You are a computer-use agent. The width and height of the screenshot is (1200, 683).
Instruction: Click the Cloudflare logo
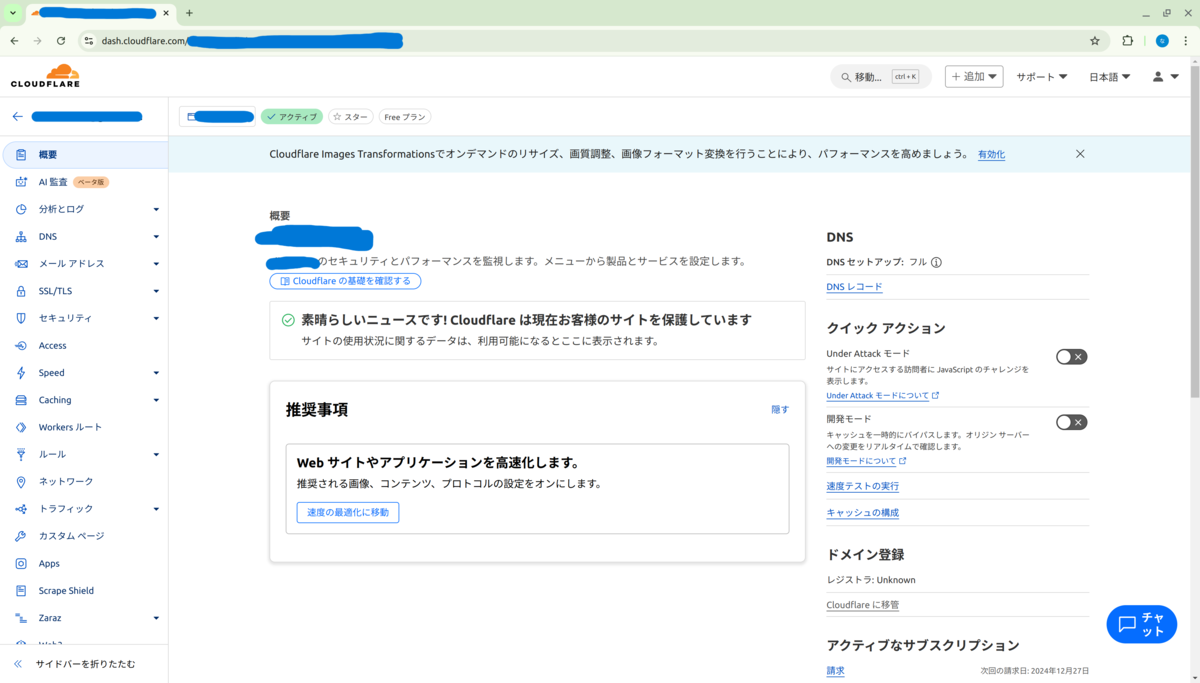45,76
